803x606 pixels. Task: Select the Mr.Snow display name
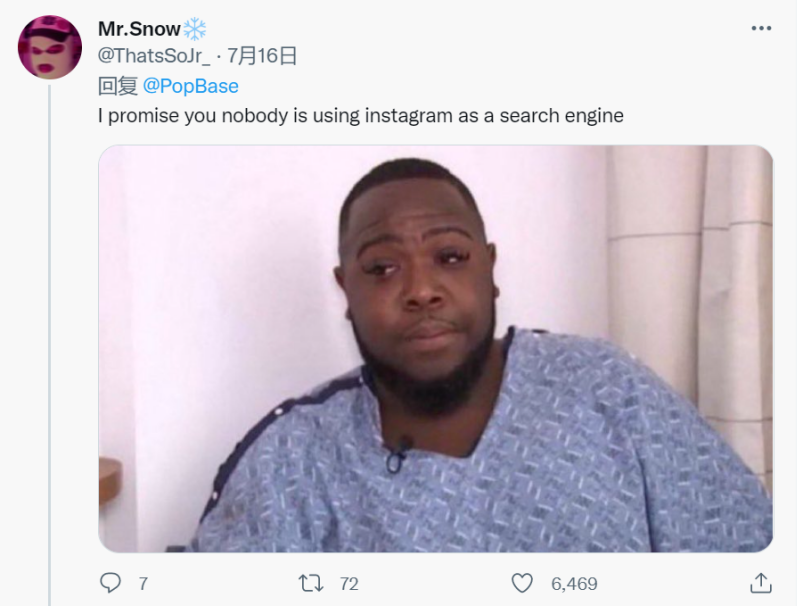tap(139, 29)
